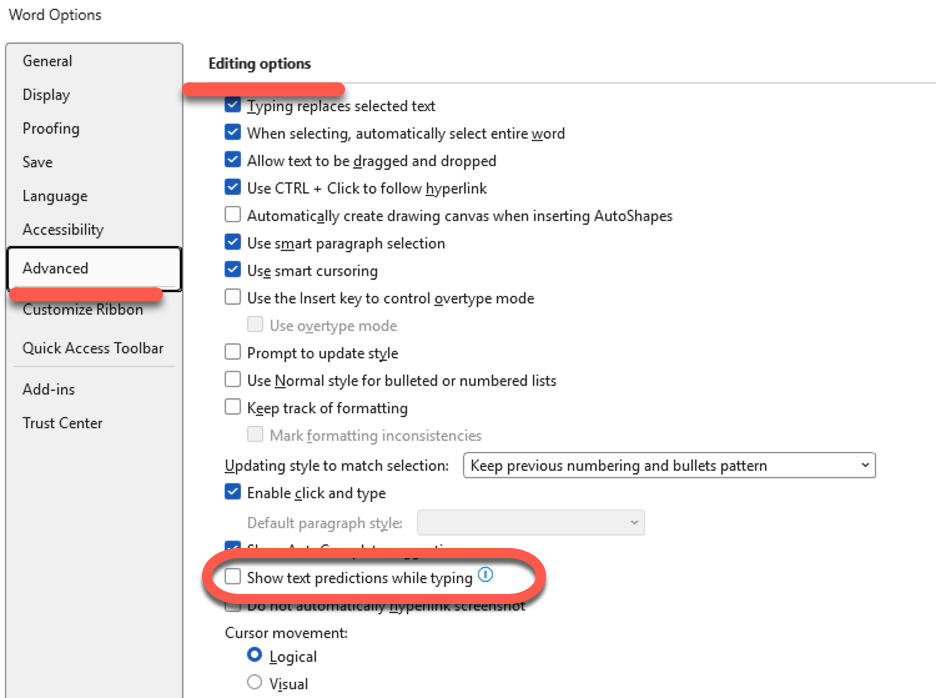Select Visual cursor movement radio button
Image resolution: width=936 pixels, height=698 pixels.
[254, 682]
